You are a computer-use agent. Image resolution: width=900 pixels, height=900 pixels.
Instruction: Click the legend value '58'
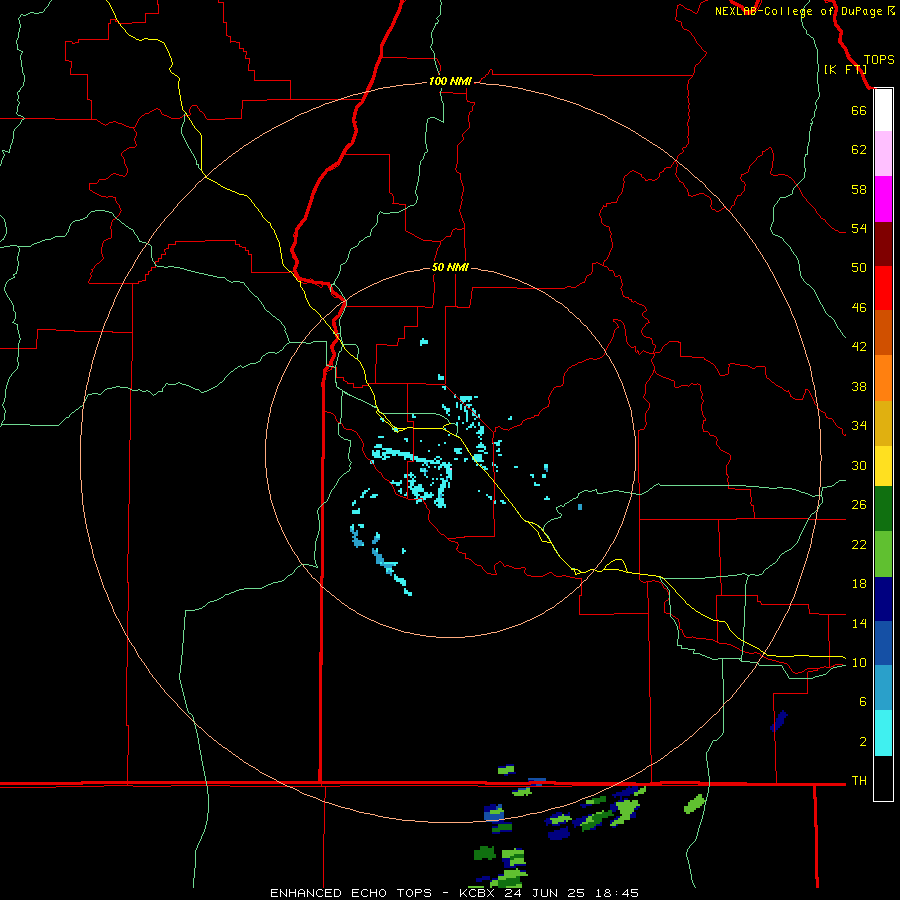click(x=859, y=189)
